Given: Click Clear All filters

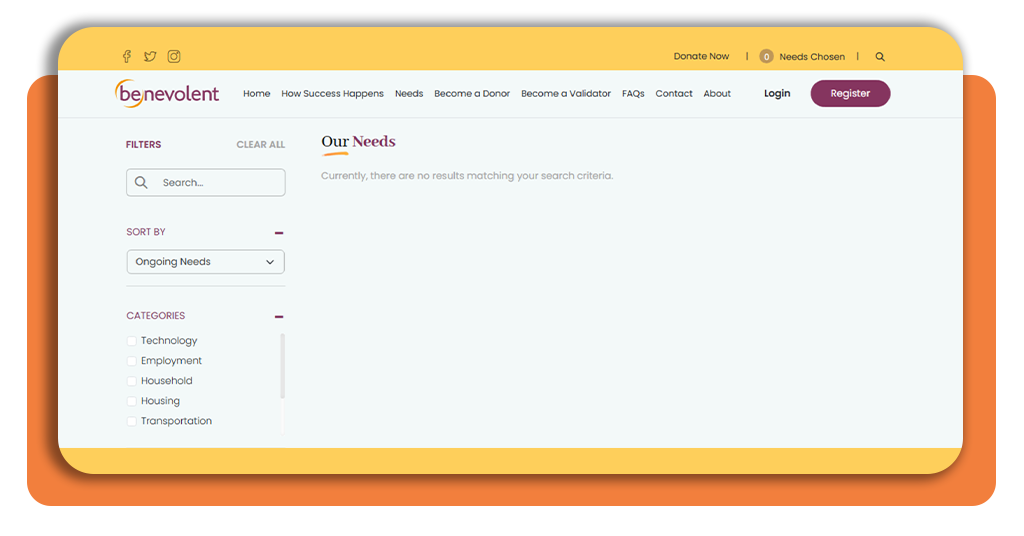Looking at the screenshot, I should [x=261, y=144].
